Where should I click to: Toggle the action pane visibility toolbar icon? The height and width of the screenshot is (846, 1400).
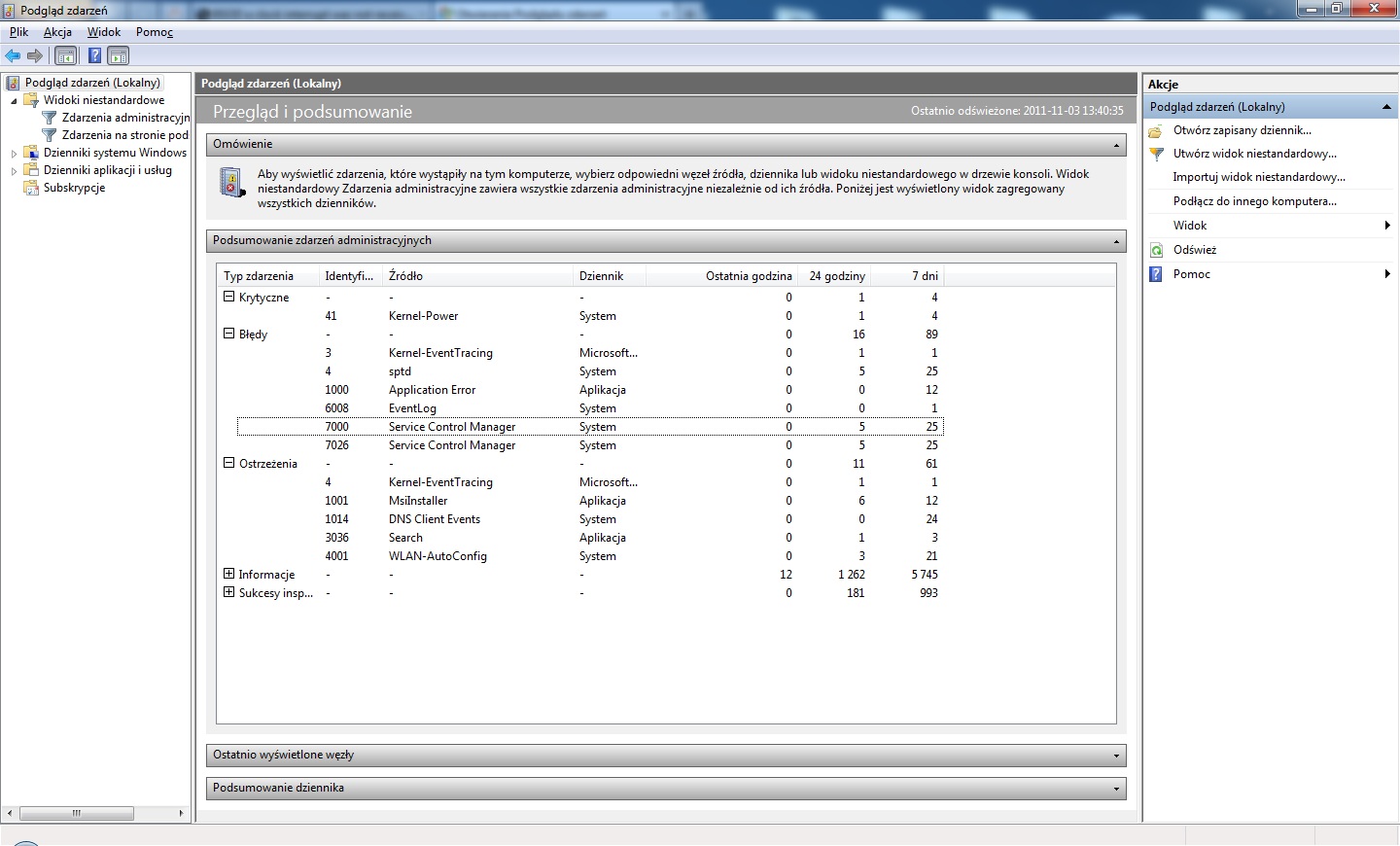tap(118, 55)
